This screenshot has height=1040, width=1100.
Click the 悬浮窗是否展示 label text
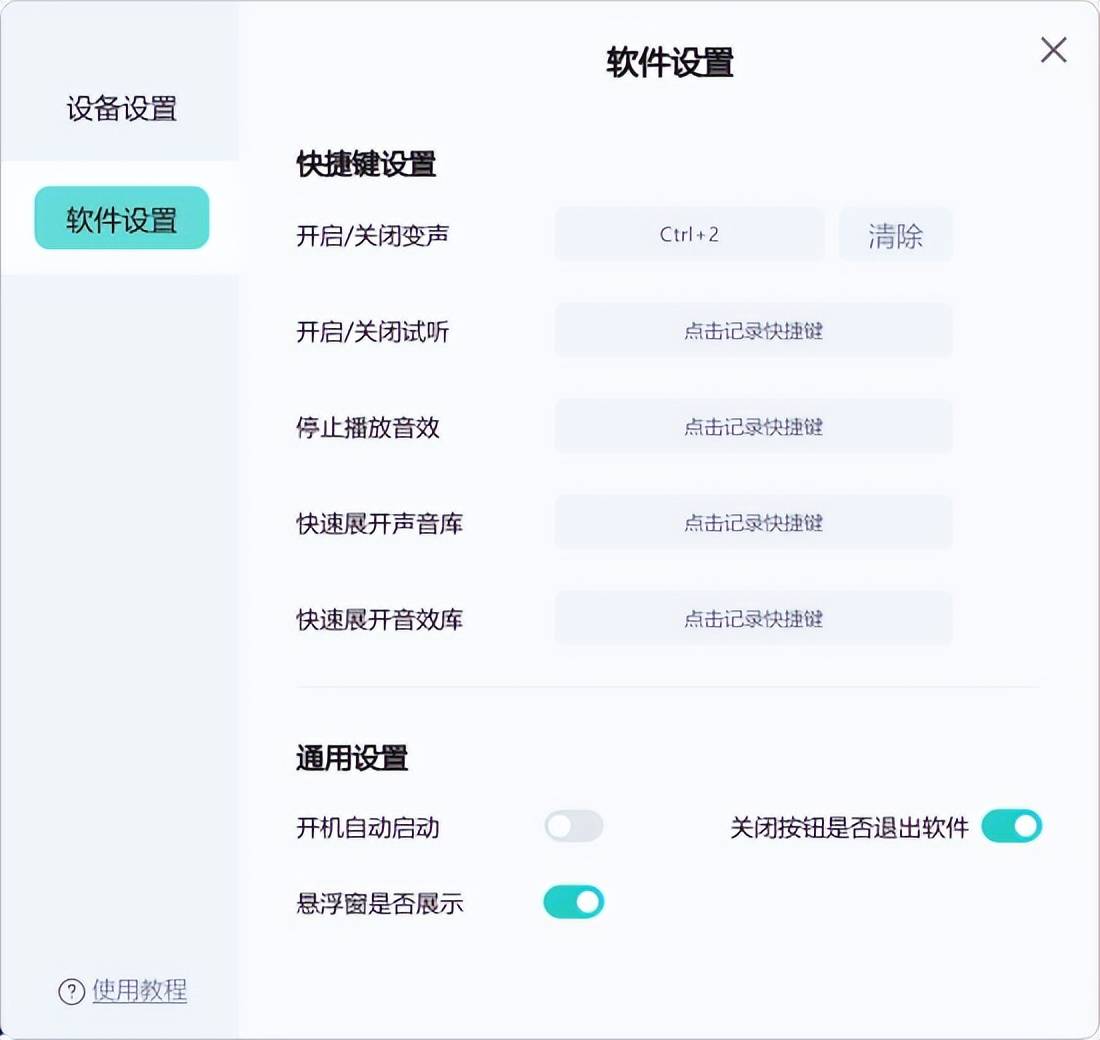tap(380, 903)
